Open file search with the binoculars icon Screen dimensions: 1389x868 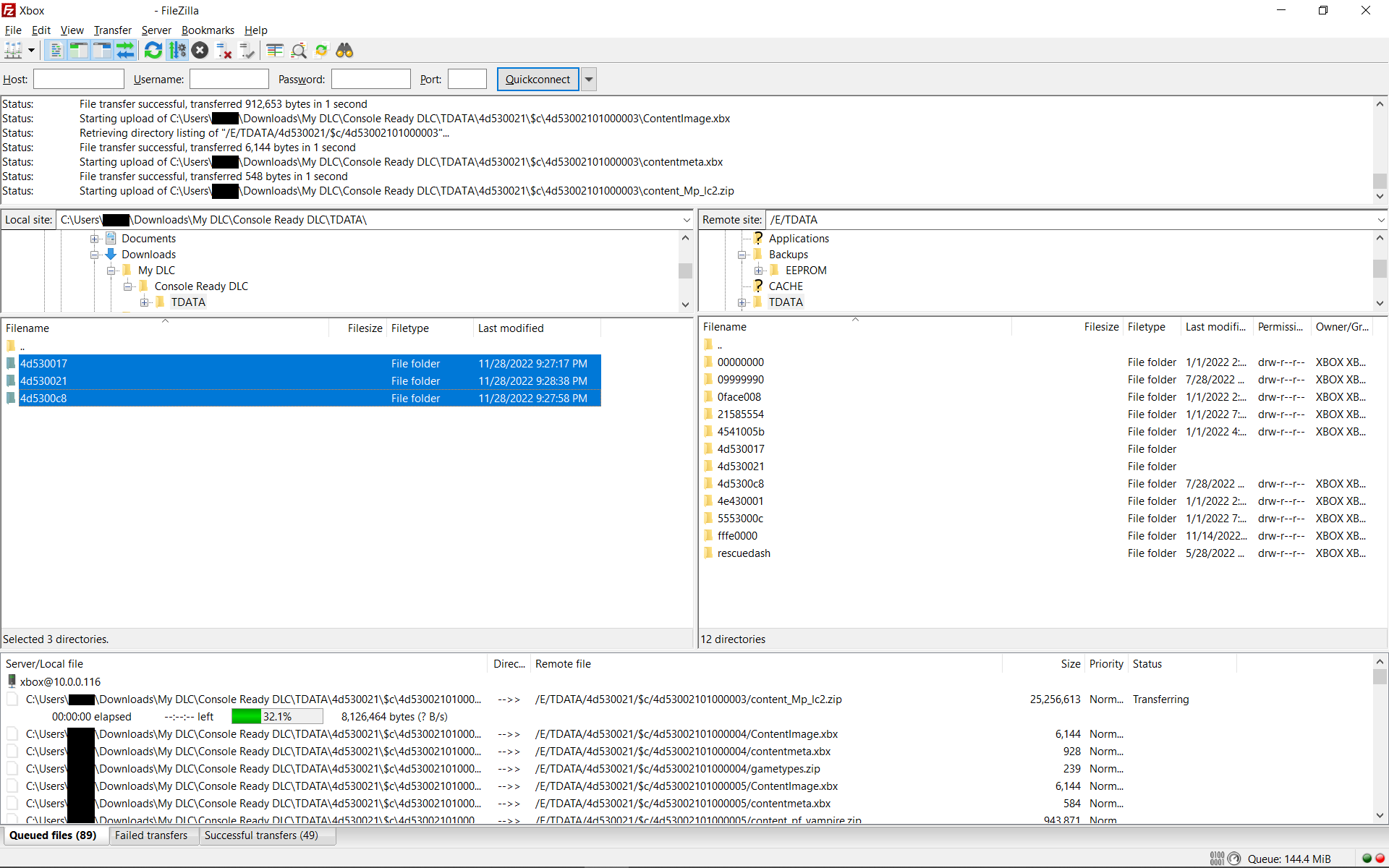pos(344,51)
